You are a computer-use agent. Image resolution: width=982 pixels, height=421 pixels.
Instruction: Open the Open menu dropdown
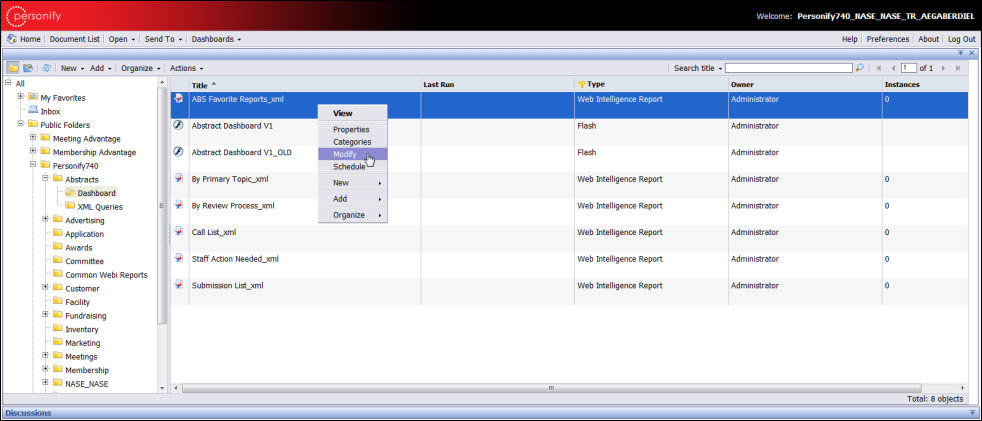[121, 39]
